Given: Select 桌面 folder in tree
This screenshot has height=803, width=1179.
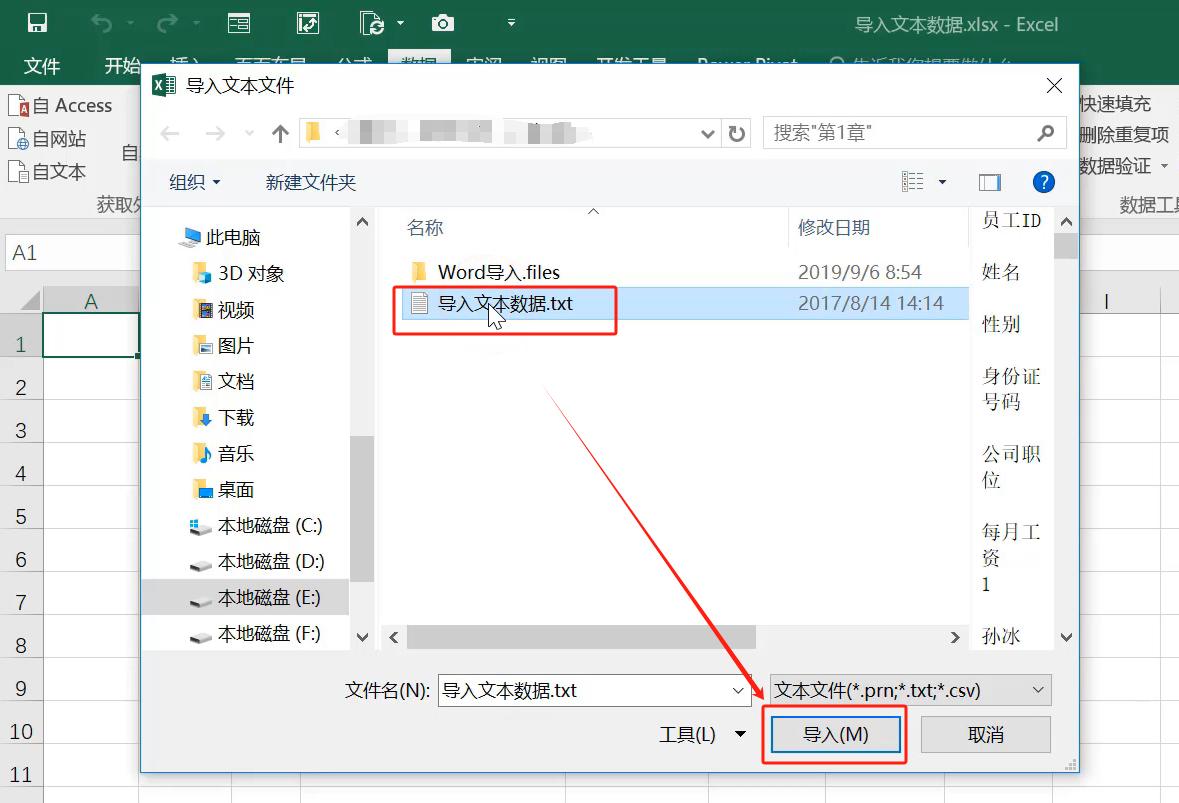Looking at the screenshot, I should pyautogui.click(x=224, y=490).
